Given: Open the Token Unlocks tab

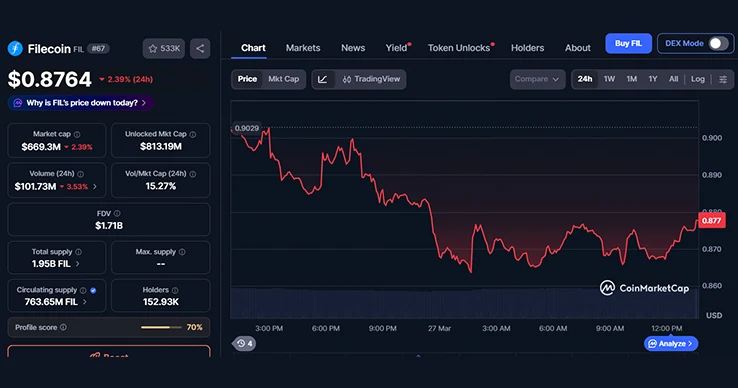Looking at the screenshot, I should click(x=460, y=48).
